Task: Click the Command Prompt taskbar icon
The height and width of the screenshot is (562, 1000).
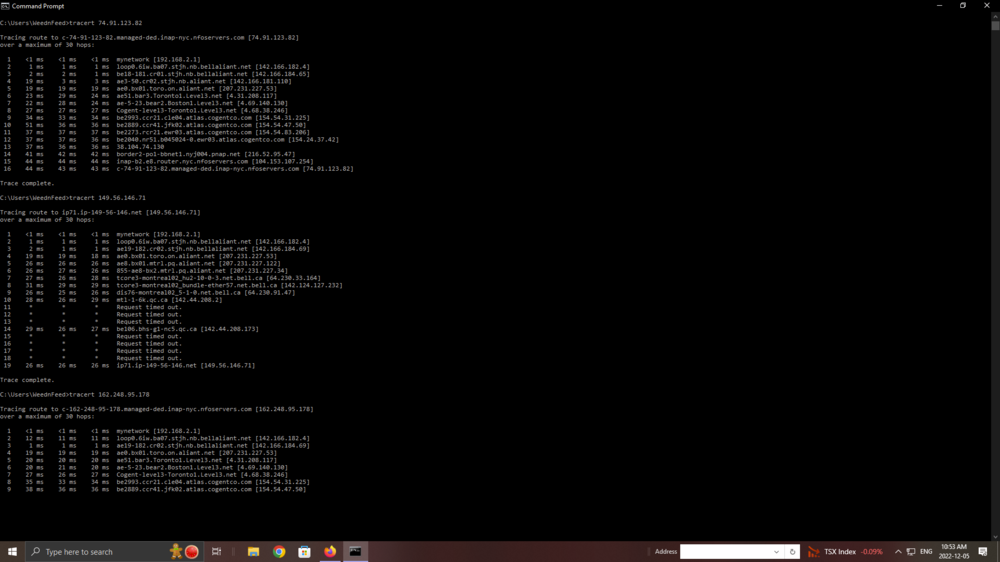Action: pos(355,552)
